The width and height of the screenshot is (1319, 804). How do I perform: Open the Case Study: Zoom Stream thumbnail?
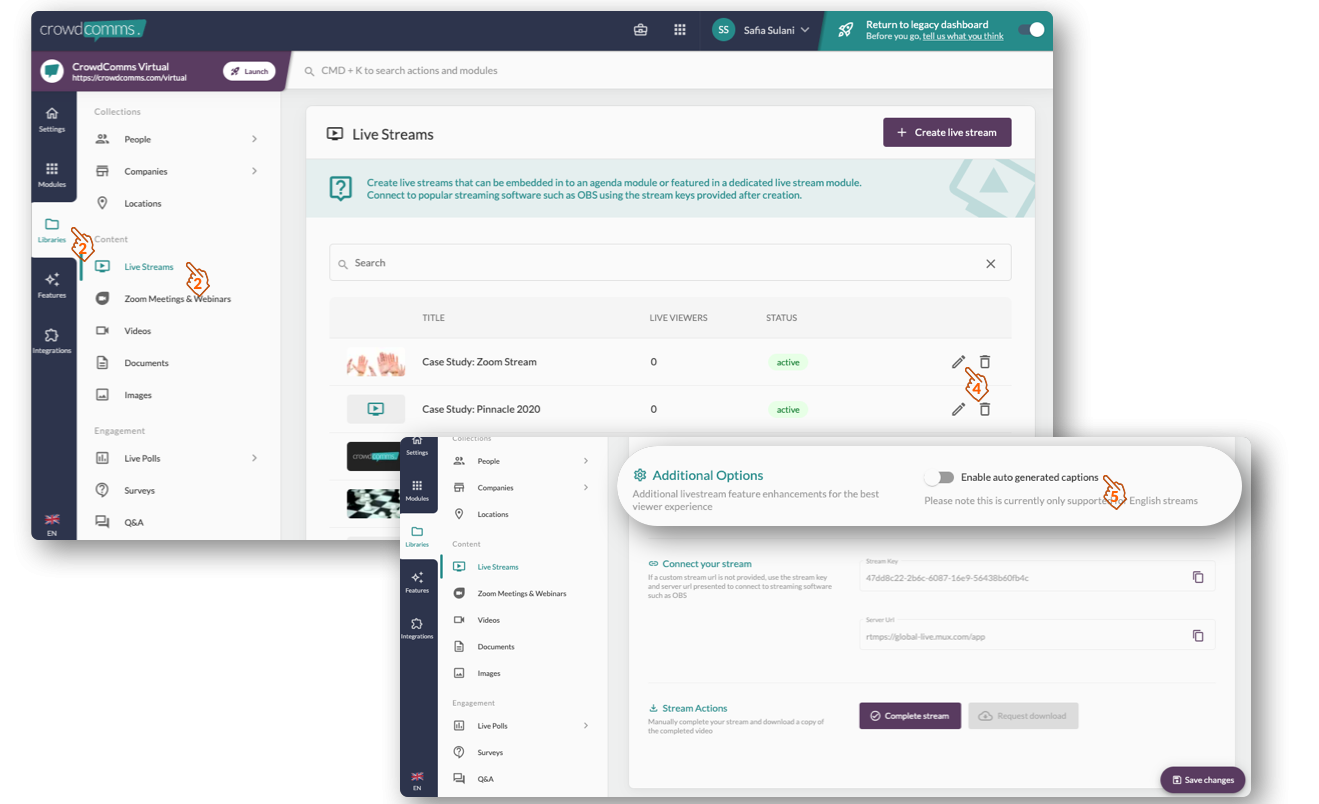[x=376, y=362]
